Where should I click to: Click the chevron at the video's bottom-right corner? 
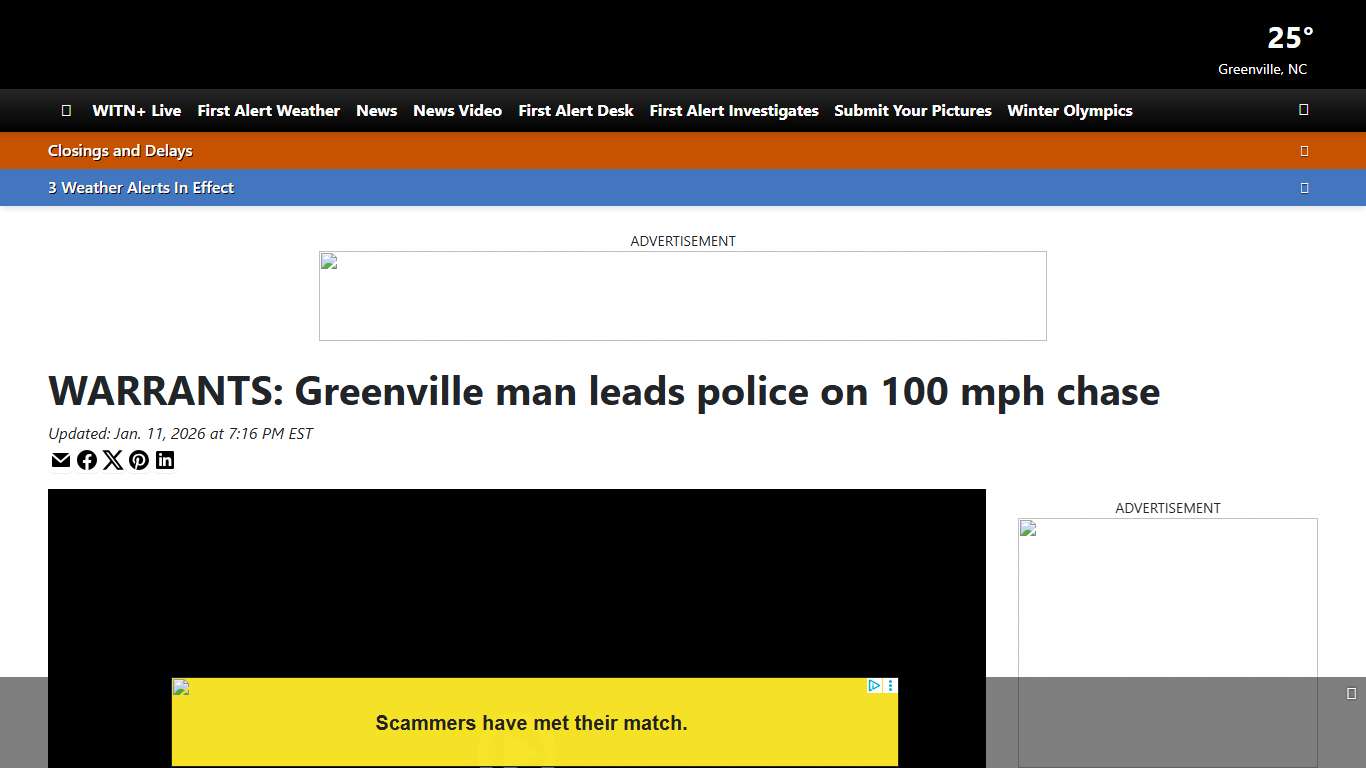coord(1352,691)
